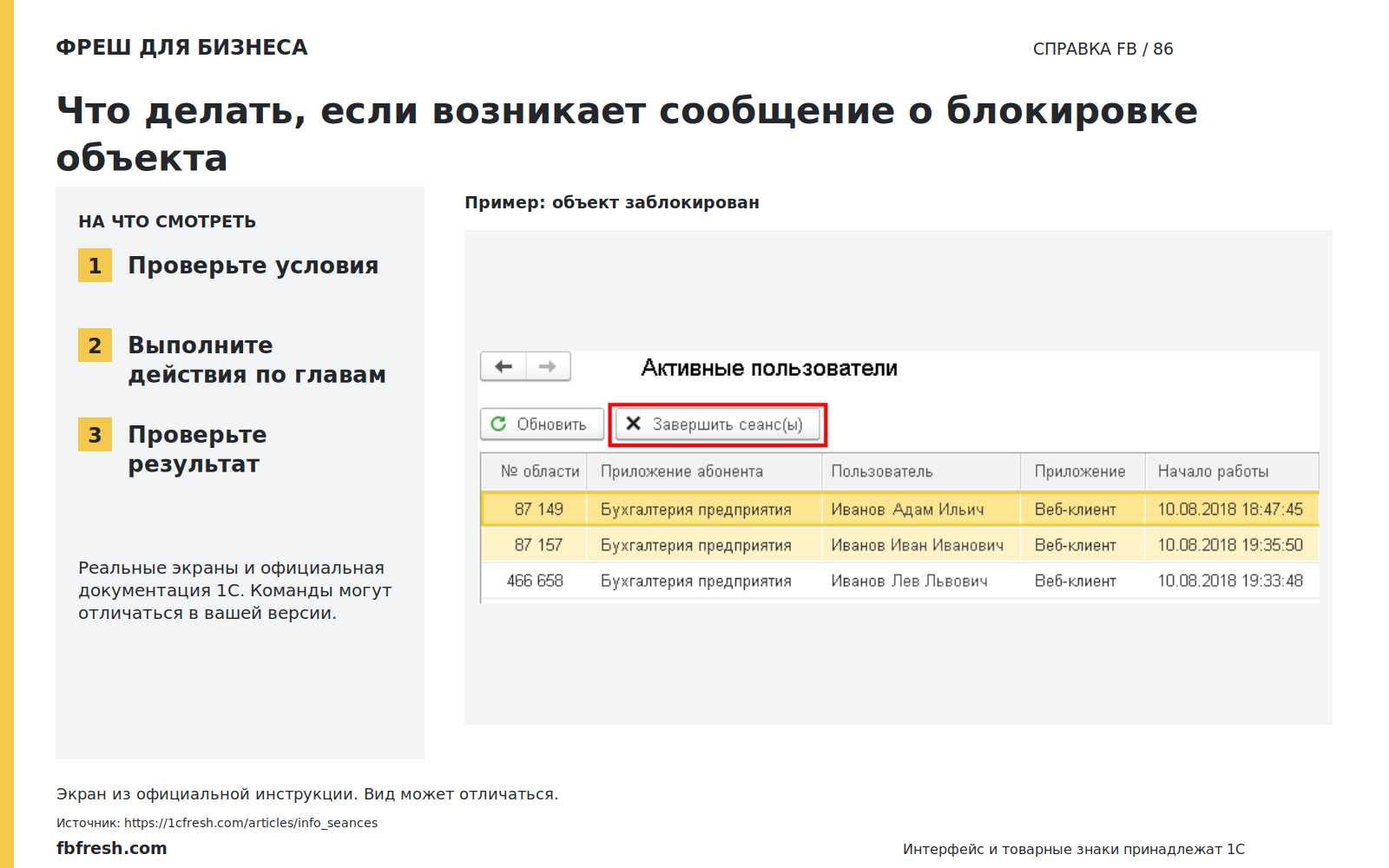This screenshot has width=1389, height=868.
Task: Click start time 10.08.2018 18:47:45
Action: pyautogui.click(x=1230, y=510)
